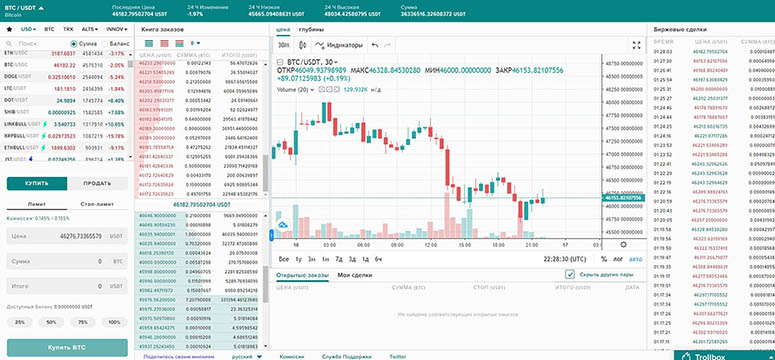Show only buy orders in order book

point(149,44)
